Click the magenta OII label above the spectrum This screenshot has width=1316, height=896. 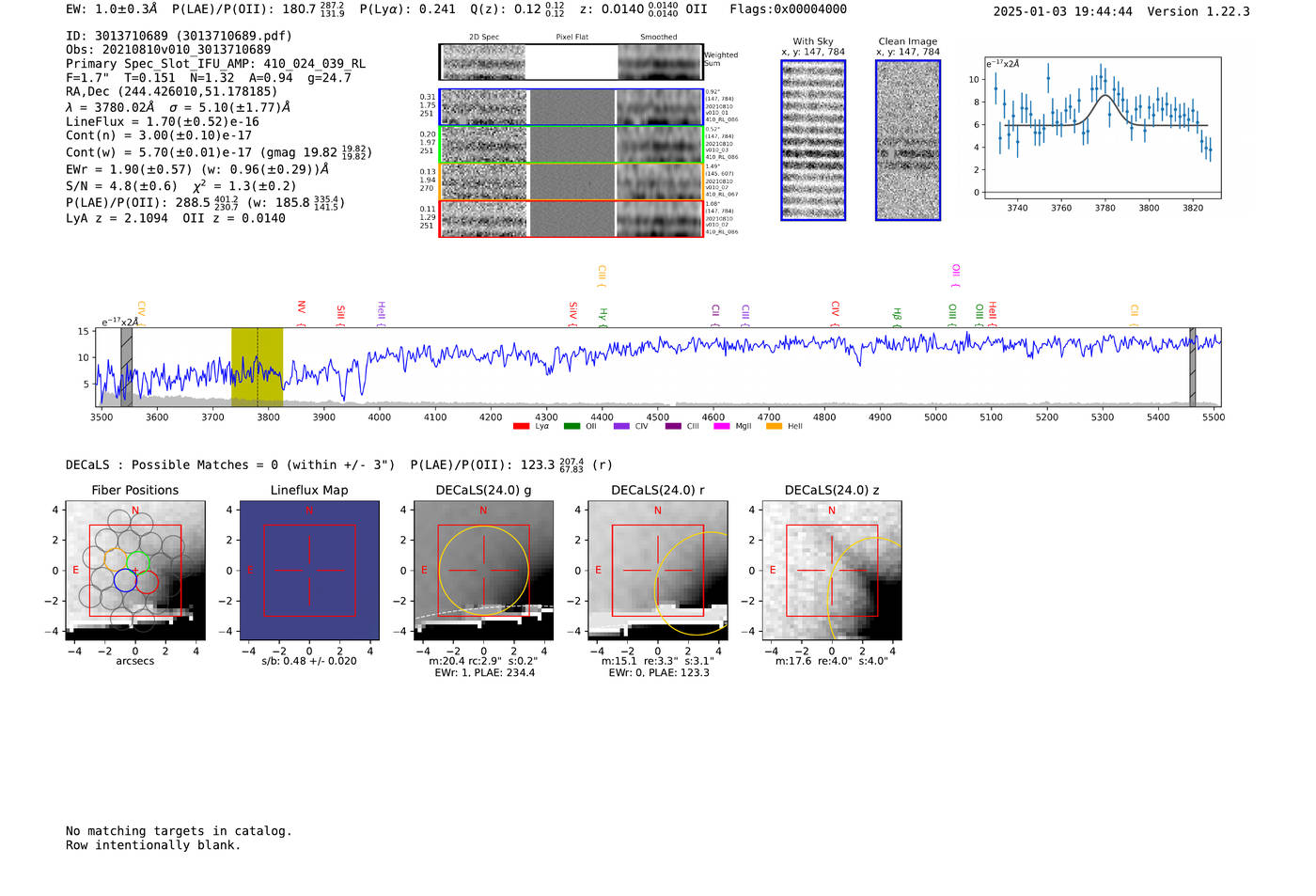(955, 274)
